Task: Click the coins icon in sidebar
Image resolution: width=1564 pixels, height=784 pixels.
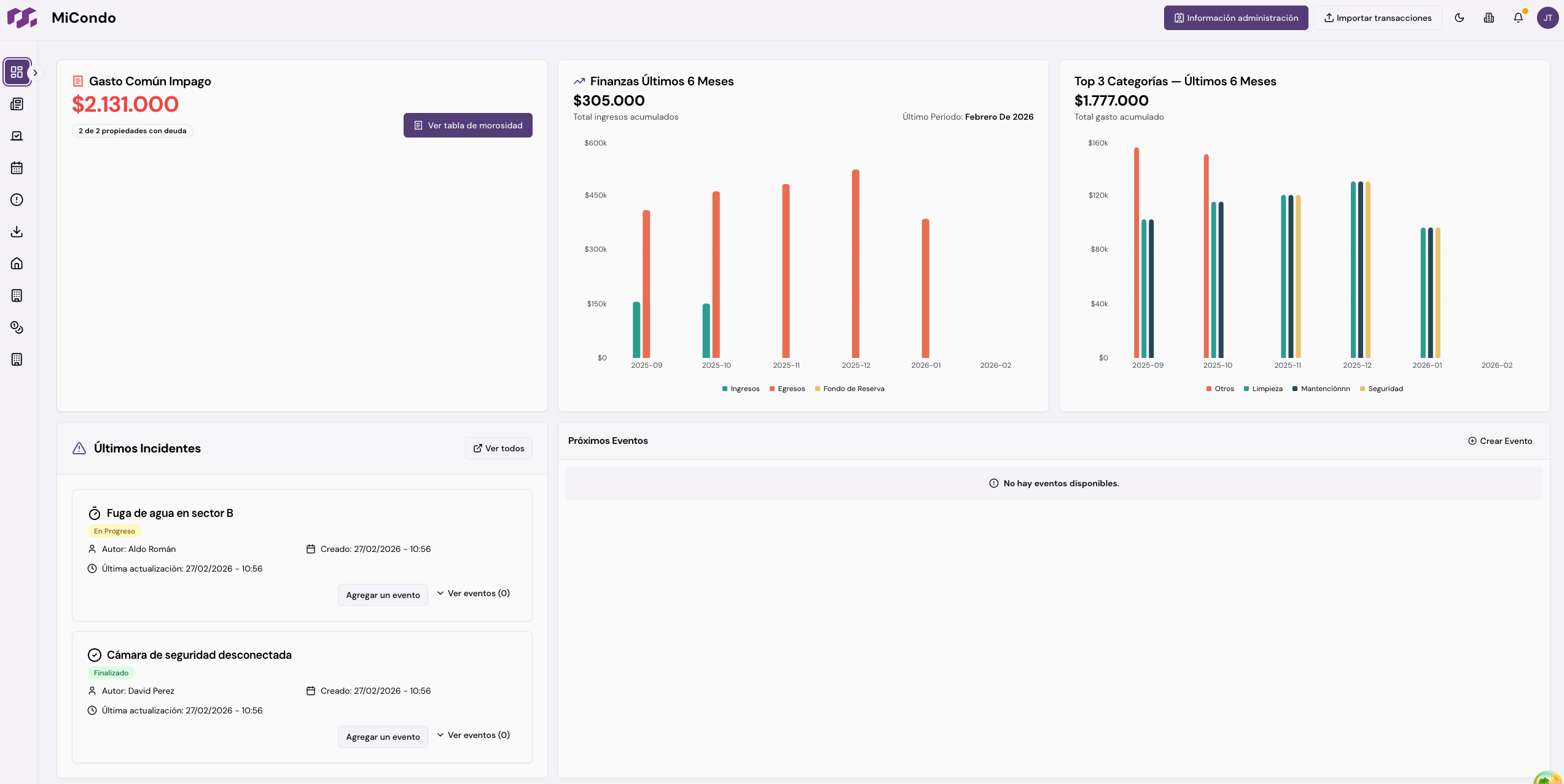Action: pos(17,328)
